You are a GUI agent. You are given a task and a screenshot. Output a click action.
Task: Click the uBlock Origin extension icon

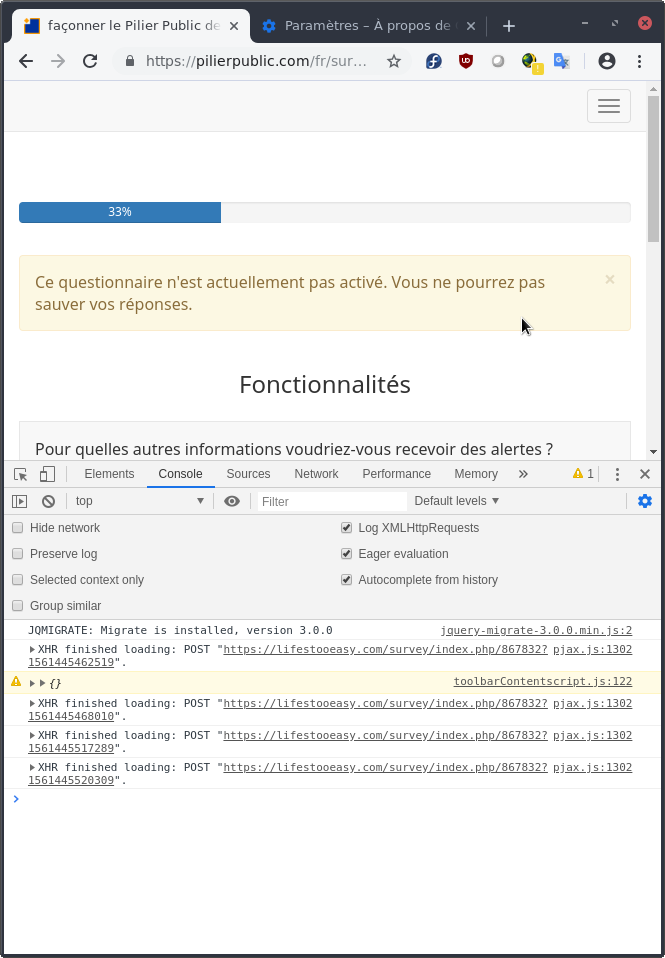[466, 61]
